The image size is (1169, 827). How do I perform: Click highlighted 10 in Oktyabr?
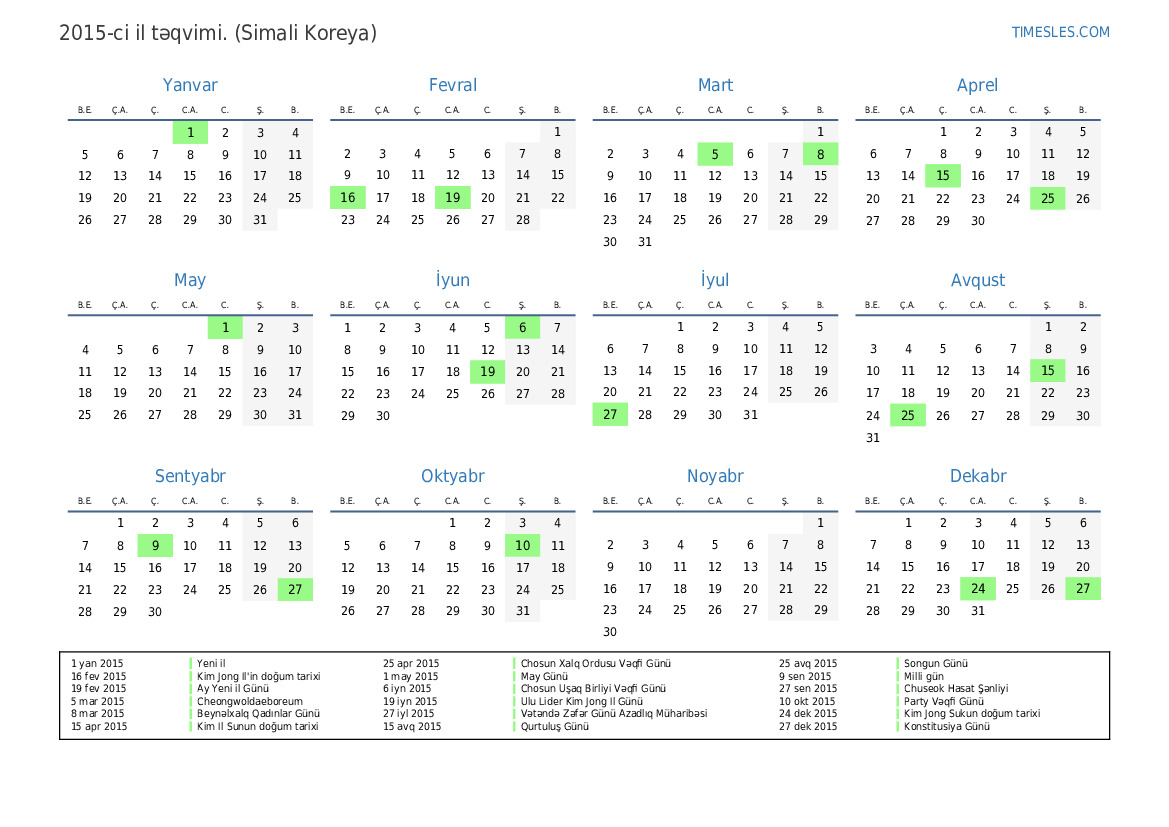coord(522,545)
